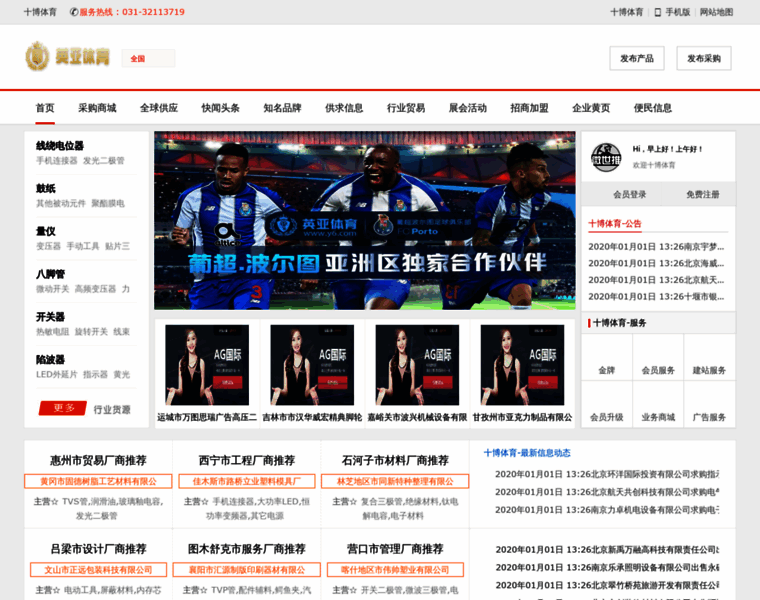
Task: Click the 网站地图 link at top
Action: [x=716, y=12]
